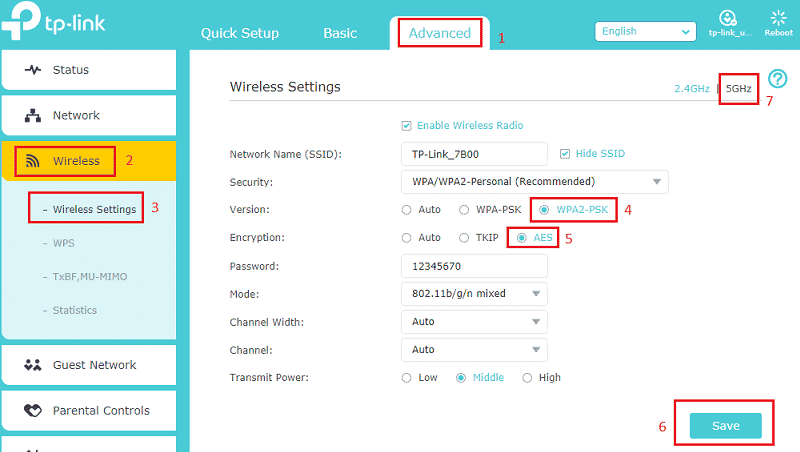This screenshot has width=800, height=452.
Task: Select Auto for Version
Action: [406, 210]
